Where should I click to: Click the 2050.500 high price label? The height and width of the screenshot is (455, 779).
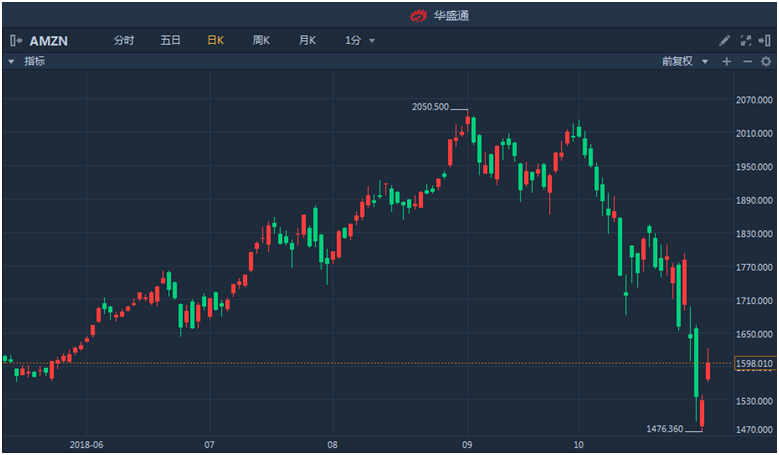click(430, 107)
